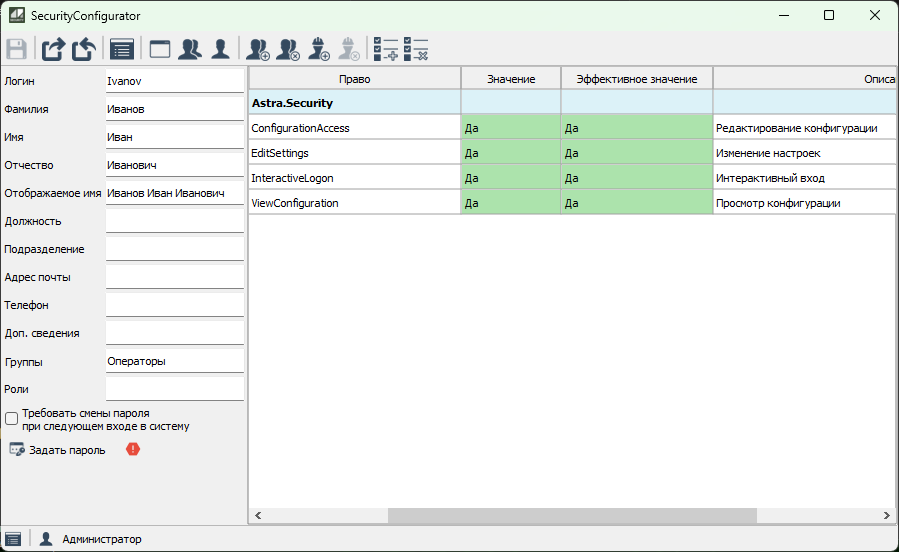The image size is (899, 552).
Task: Click the add user group icon
Action: pyautogui.click(x=258, y=48)
